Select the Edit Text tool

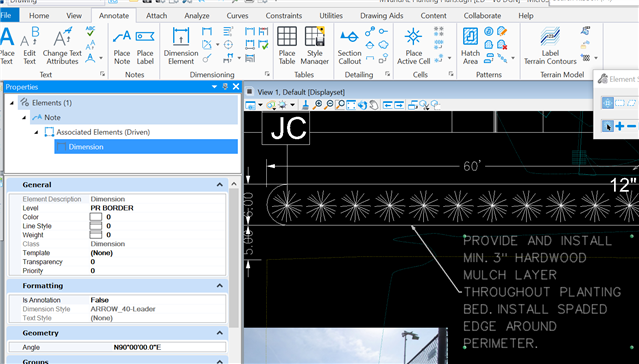pyautogui.click(x=29, y=46)
